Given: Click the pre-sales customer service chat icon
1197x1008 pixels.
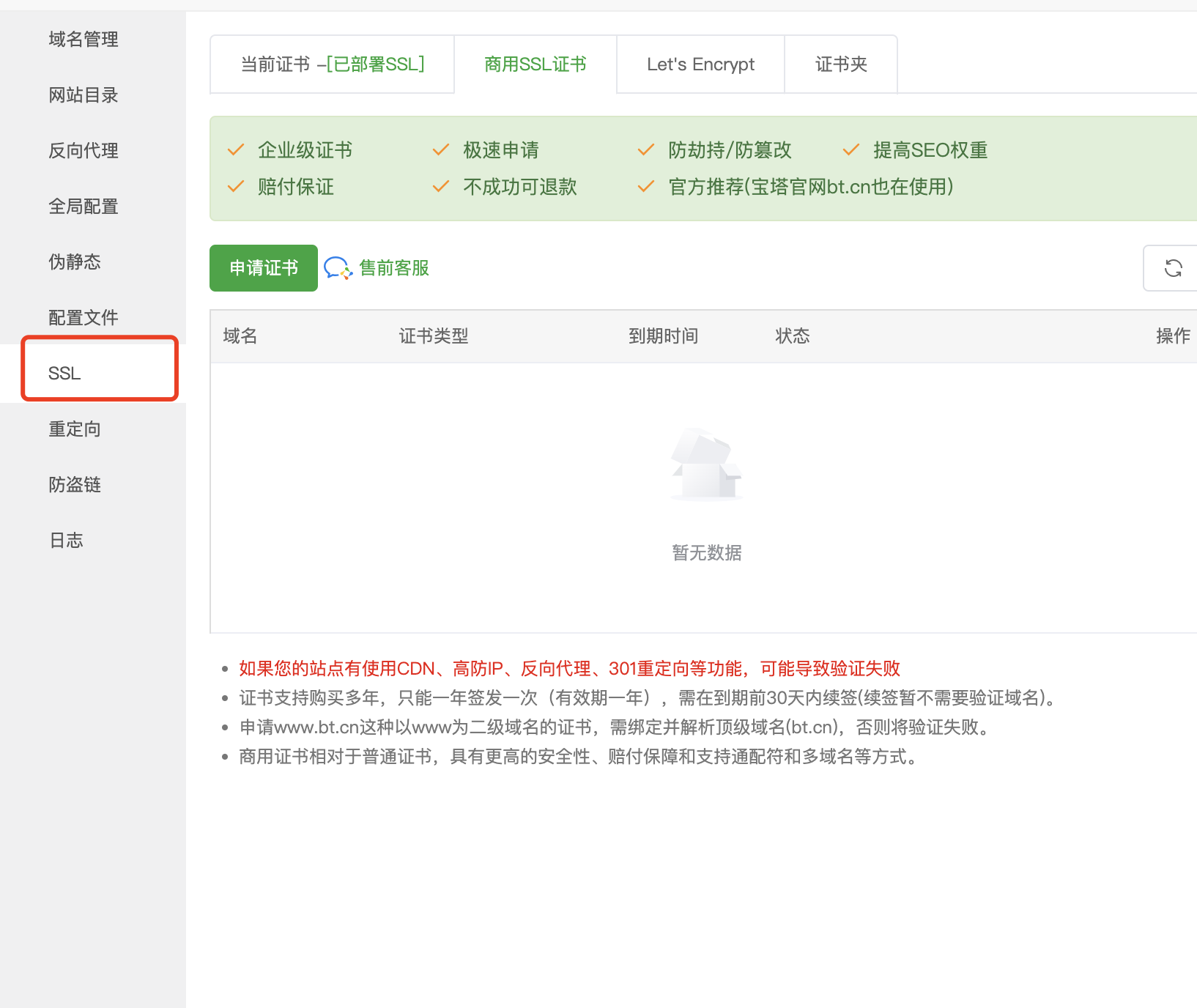Looking at the screenshot, I should pyautogui.click(x=338, y=268).
